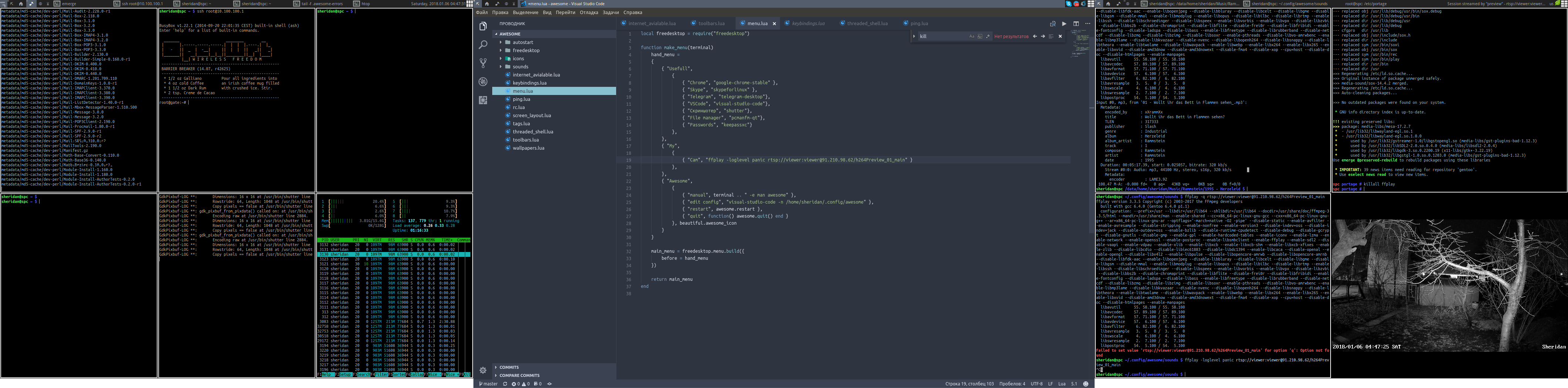The width and height of the screenshot is (1568, 388).
Task: Open the Extensions view icon
Action: coord(483,100)
